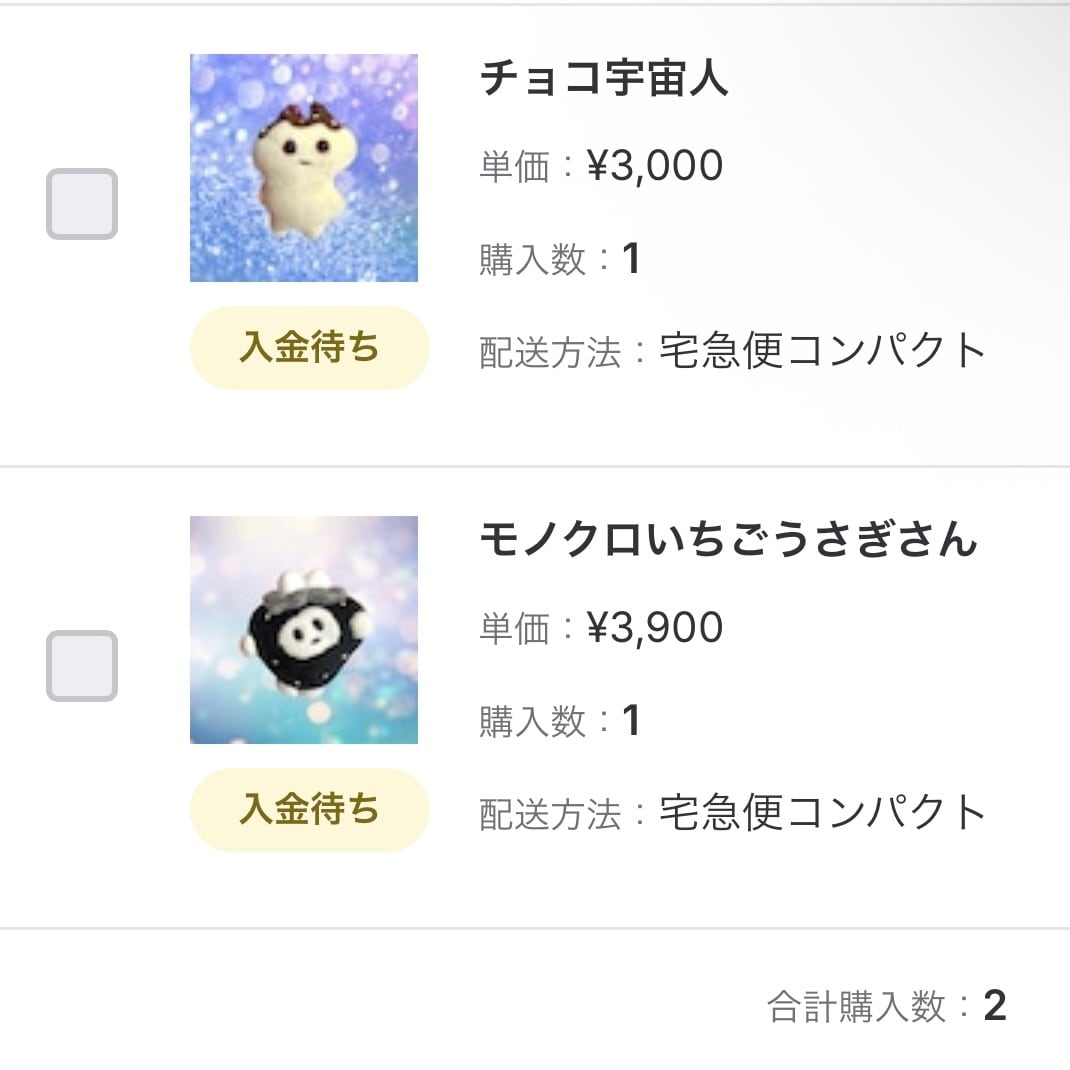Open the モノクロいちごうさぎさん item title
This screenshot has height=1070, width=1070.
tap(728, 541)
